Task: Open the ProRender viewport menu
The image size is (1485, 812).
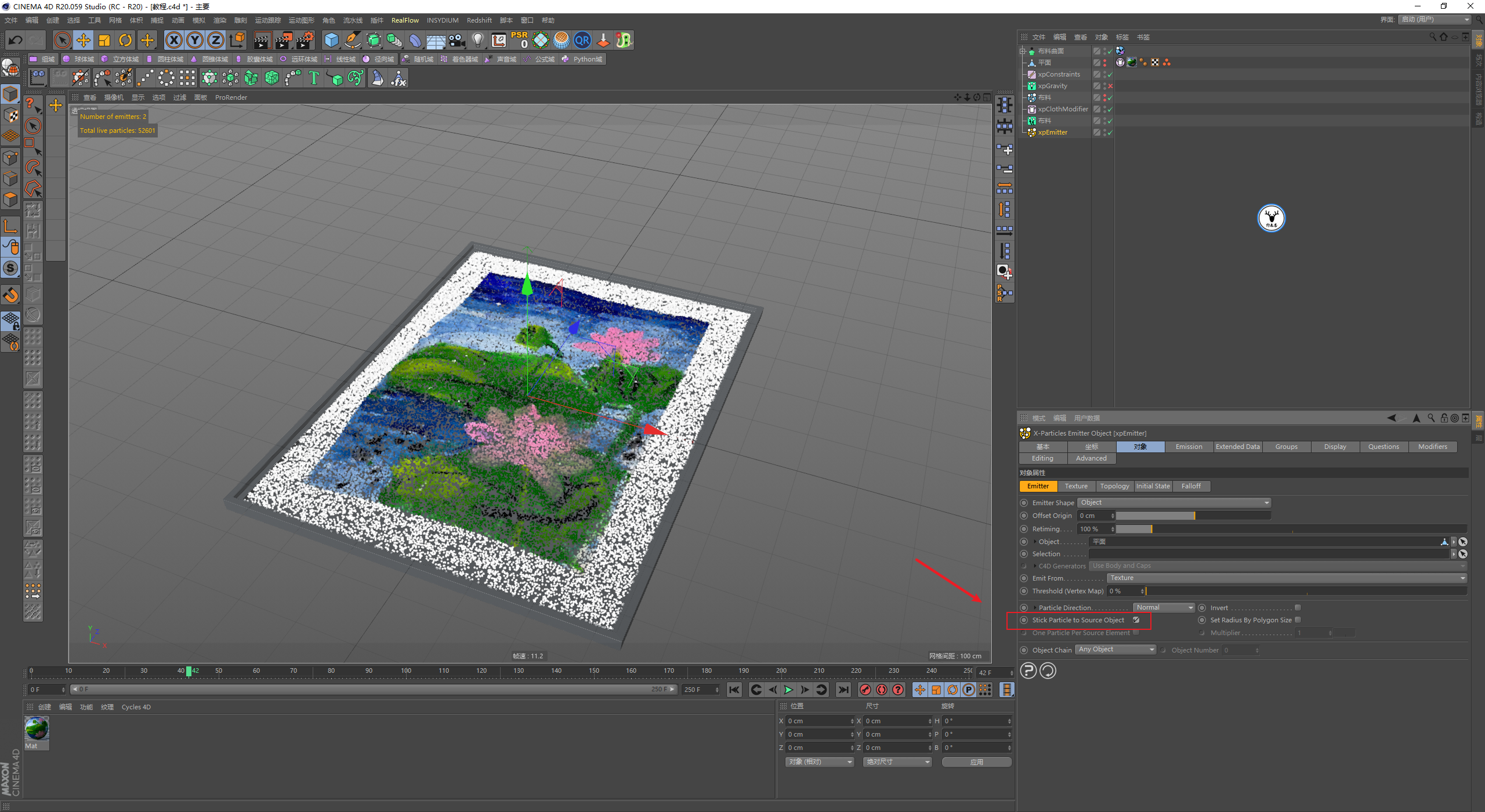Action: tap(231, 97)
